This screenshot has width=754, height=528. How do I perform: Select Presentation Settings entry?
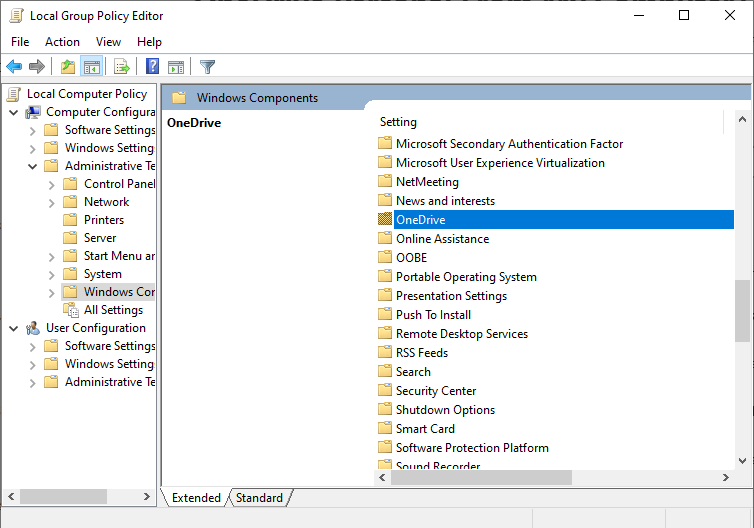[x=451, y=295]
